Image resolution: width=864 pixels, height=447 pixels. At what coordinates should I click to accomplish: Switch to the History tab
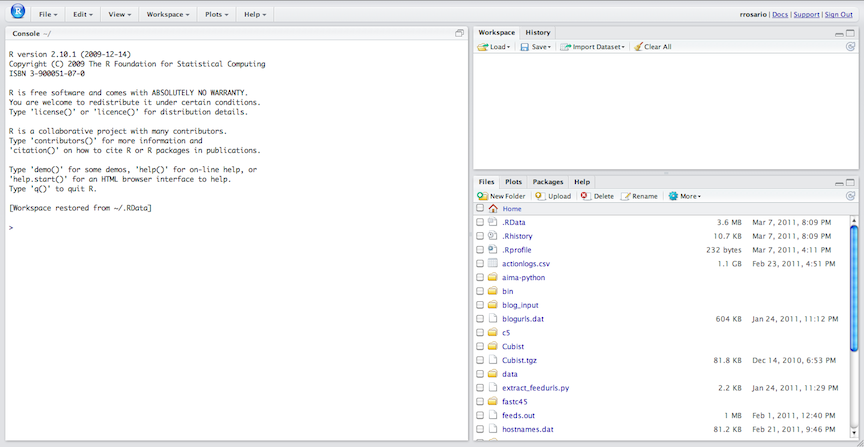coord(538,33)
